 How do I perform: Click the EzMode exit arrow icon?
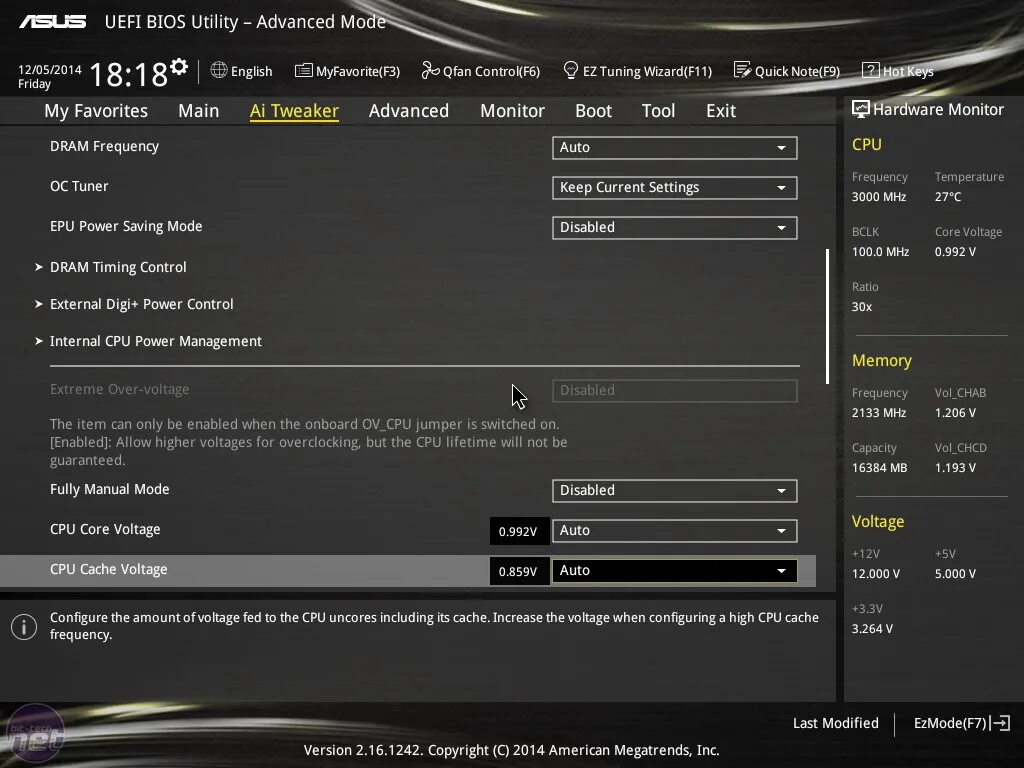coord(1000,723)
